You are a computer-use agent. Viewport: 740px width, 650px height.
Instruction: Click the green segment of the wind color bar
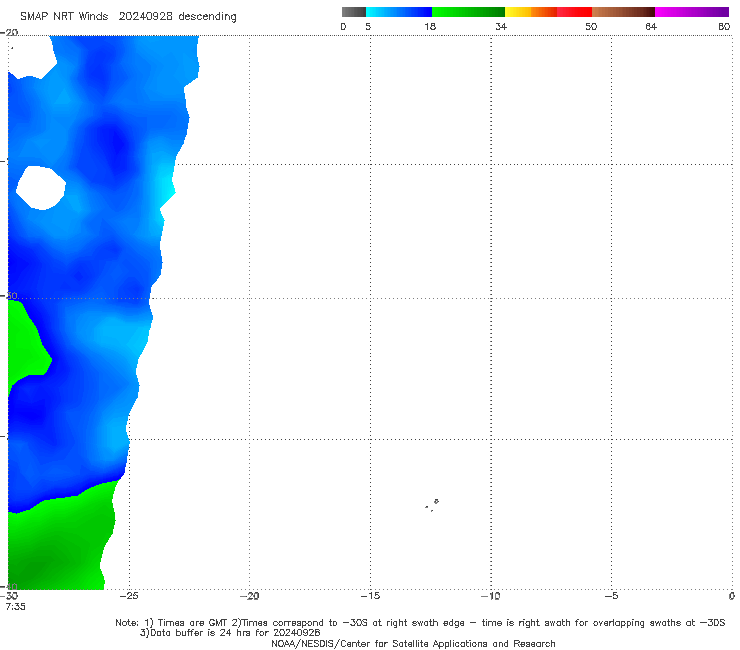[x=468, y=12]
